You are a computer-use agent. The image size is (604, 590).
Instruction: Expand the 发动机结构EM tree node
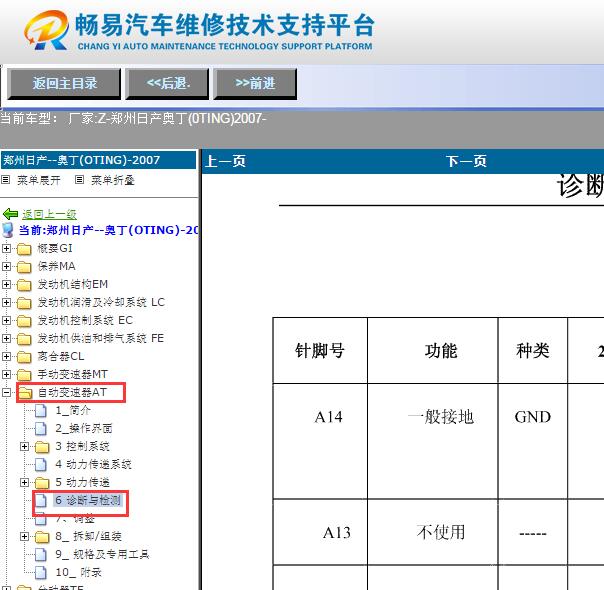[x=6, y=284]
